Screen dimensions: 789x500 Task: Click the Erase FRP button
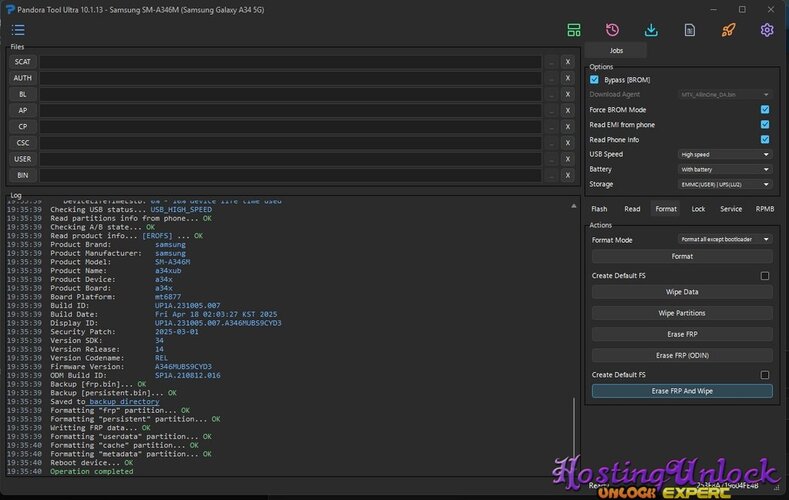click(682, 334)
